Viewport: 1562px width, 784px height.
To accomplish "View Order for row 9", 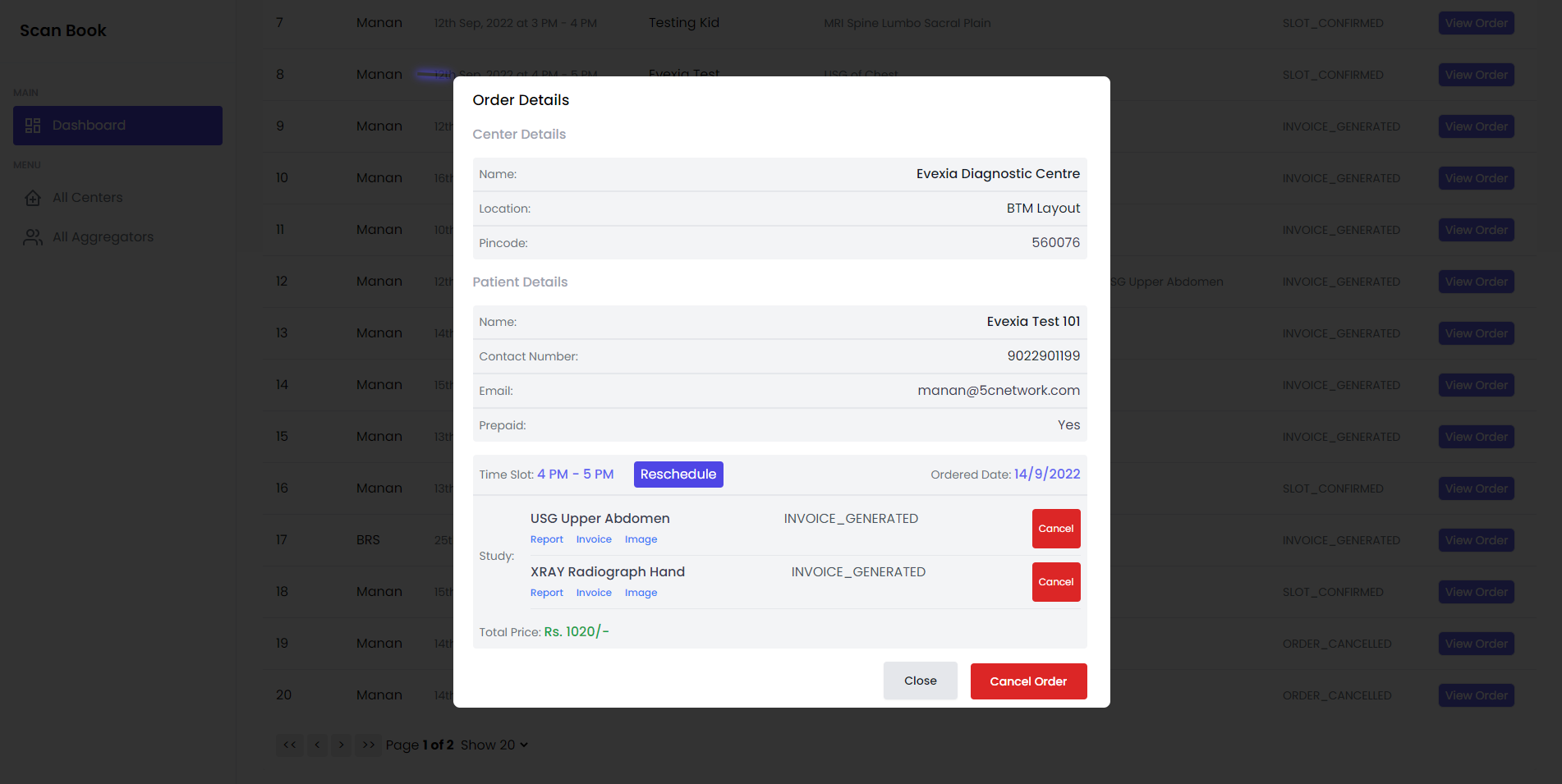I will [1477, 126].
